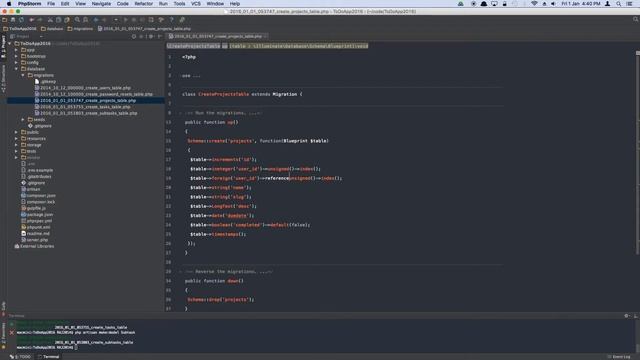Click the red close session X in Terminal
This screenshot has width=640, height=360.
(x=11, y=333)
